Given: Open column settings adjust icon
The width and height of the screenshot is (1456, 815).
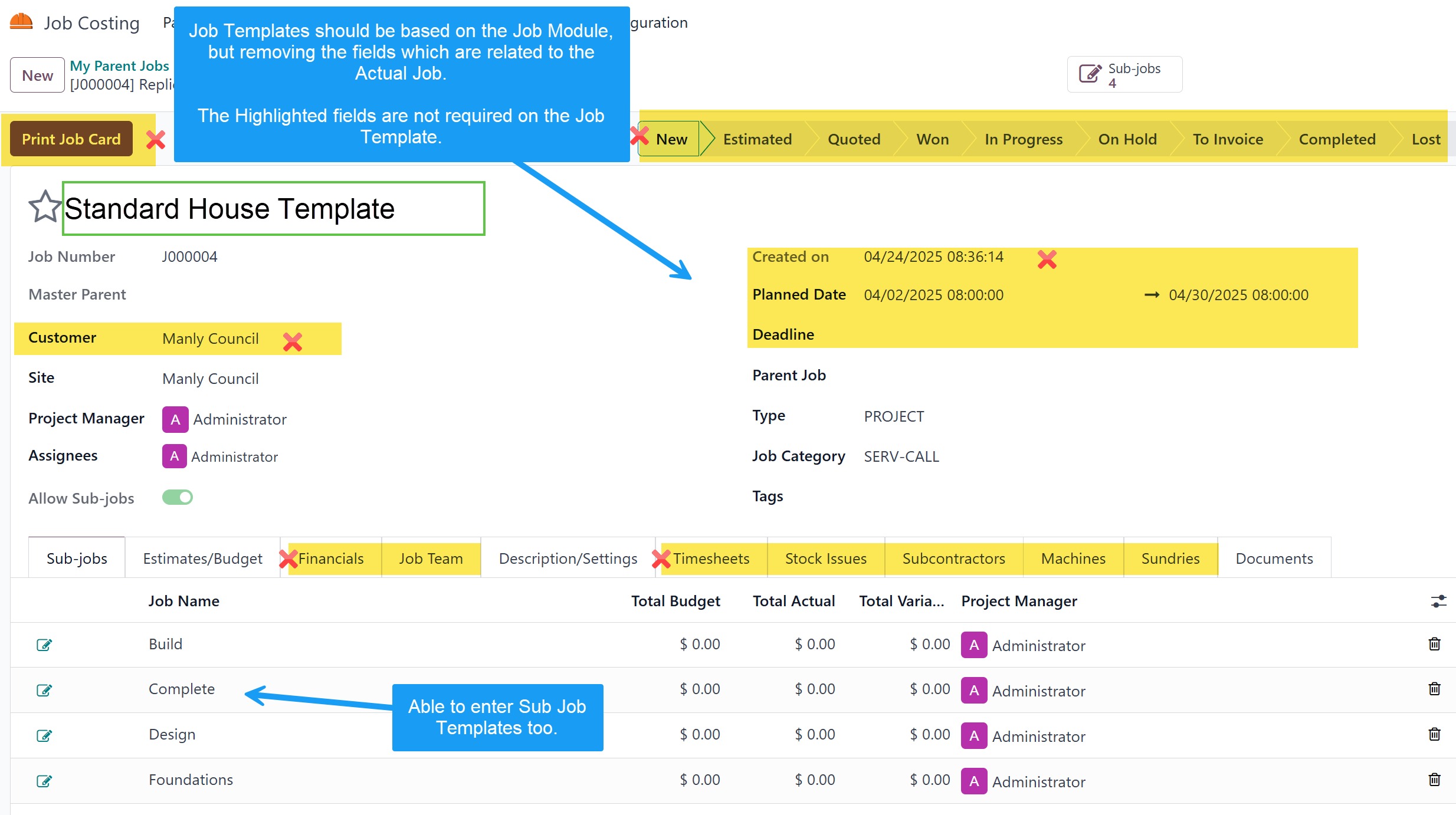Looking at the screenshot, I should [1438, 601].
